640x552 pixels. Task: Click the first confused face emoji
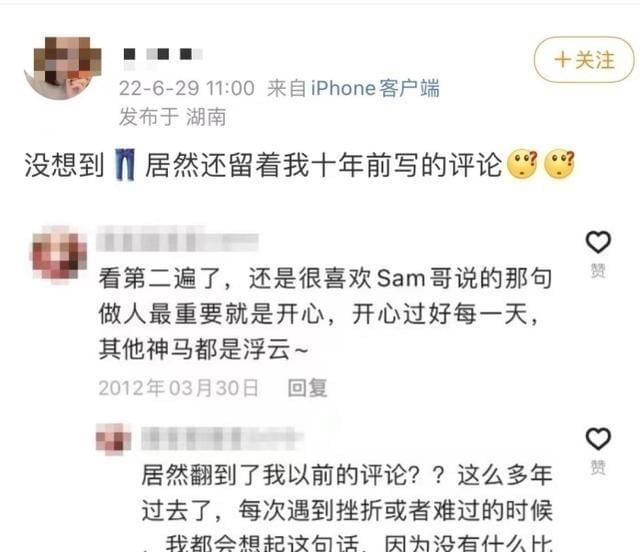[522, 164]
